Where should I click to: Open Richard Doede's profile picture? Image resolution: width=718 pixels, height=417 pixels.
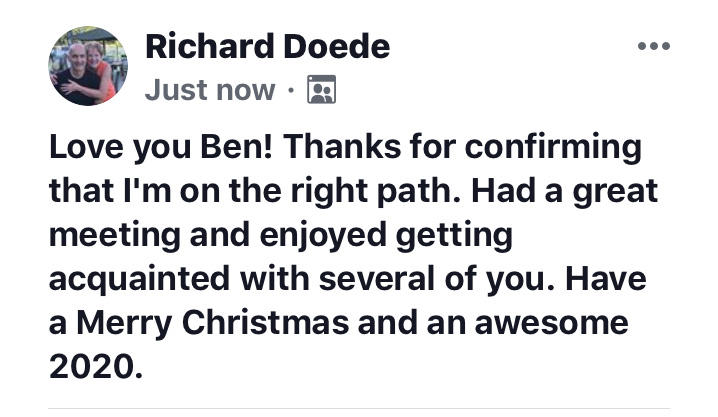88,66
